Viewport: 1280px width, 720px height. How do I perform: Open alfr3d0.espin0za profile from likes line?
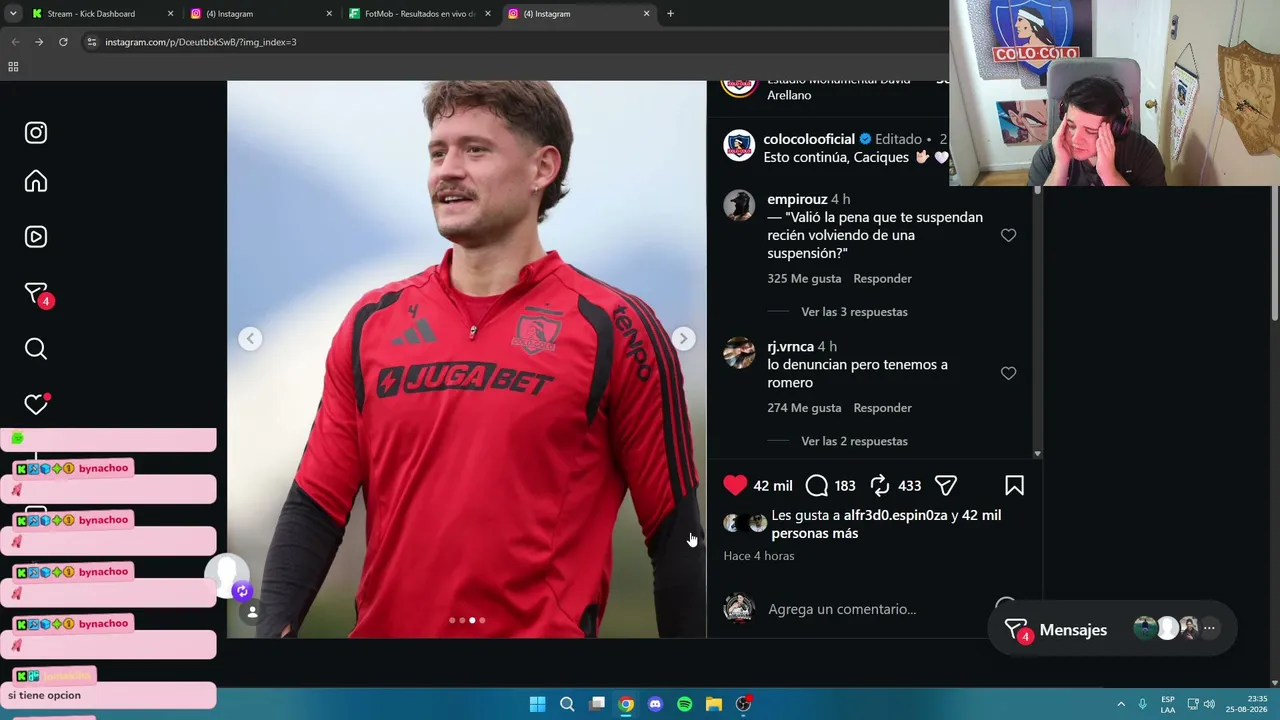(x=895, y=515)
